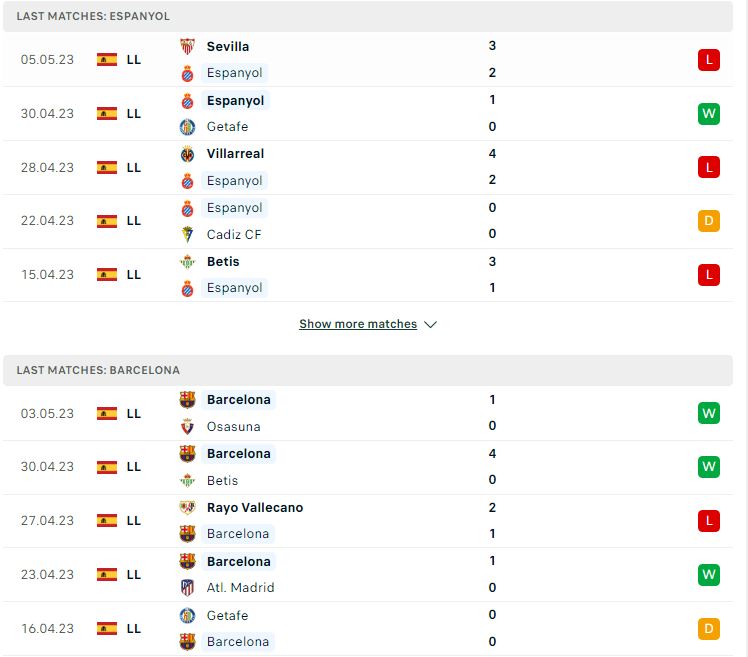The height and width of the screenshot is (657, 748).
Task: Open the Show more matches link
Action: point(358,324)
